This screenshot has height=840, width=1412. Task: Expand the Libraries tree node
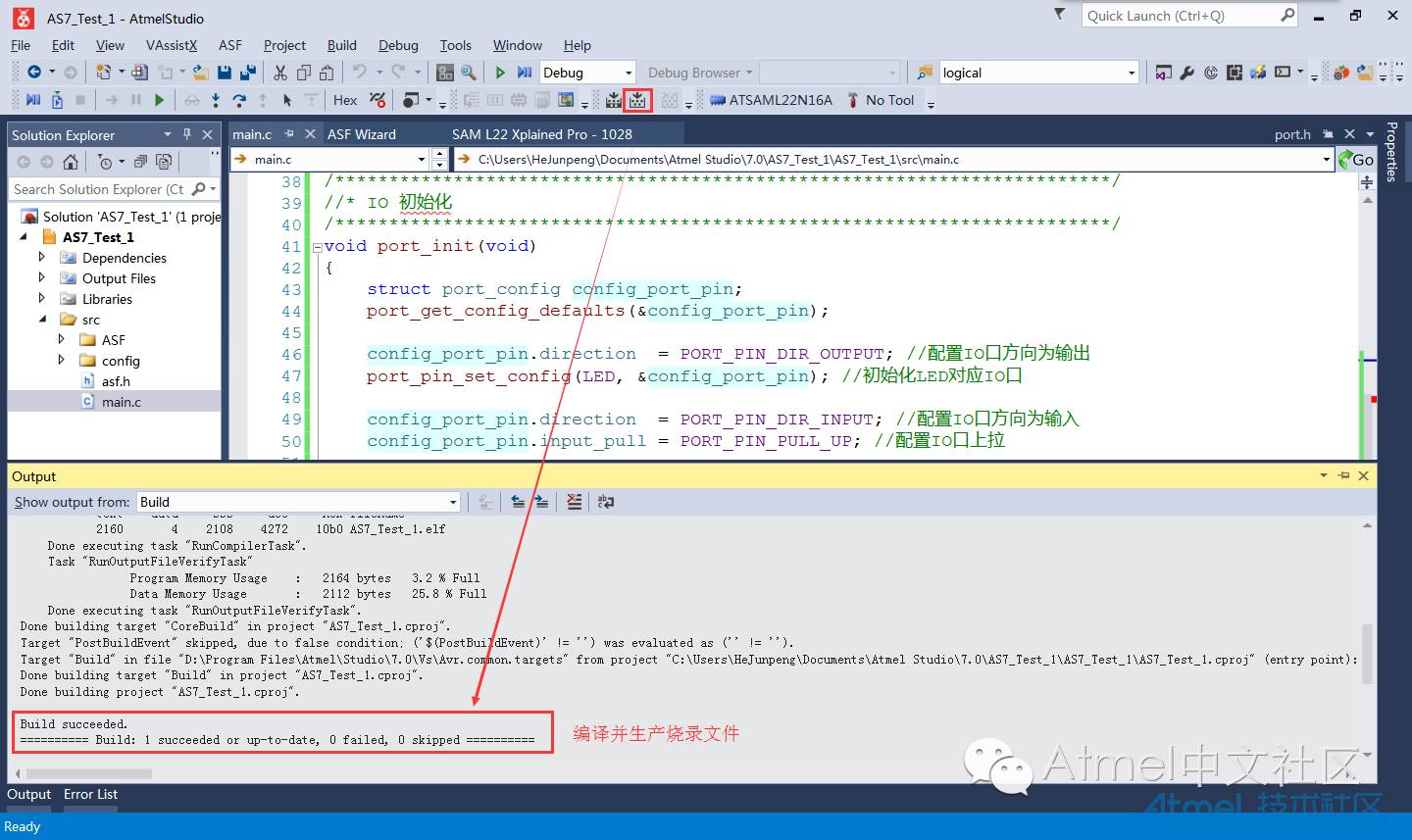point(42,298)
